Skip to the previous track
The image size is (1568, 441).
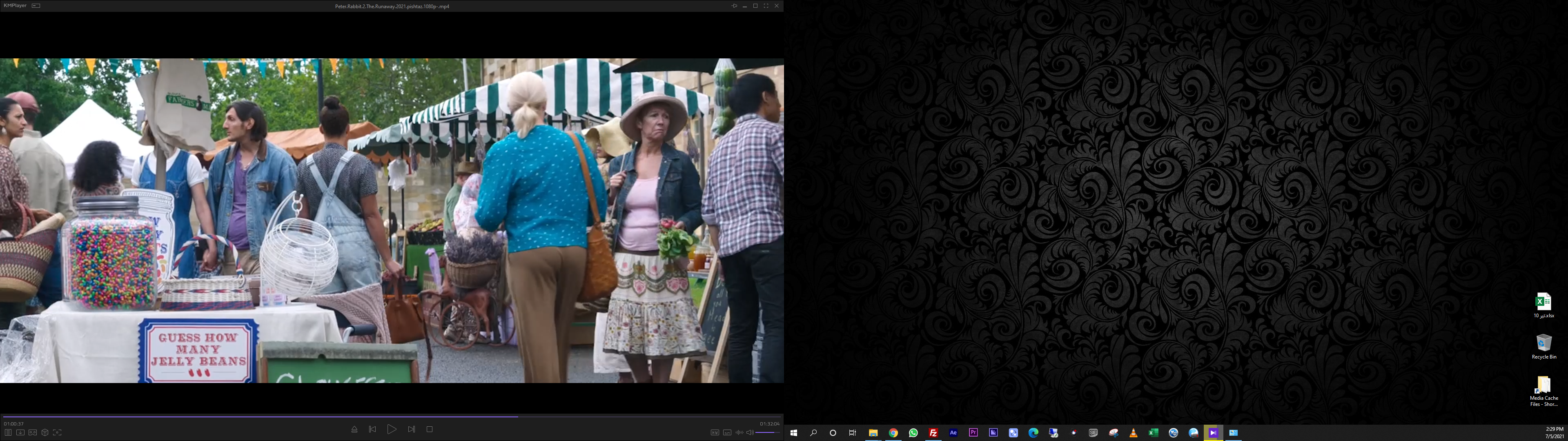tap(372, 430)
